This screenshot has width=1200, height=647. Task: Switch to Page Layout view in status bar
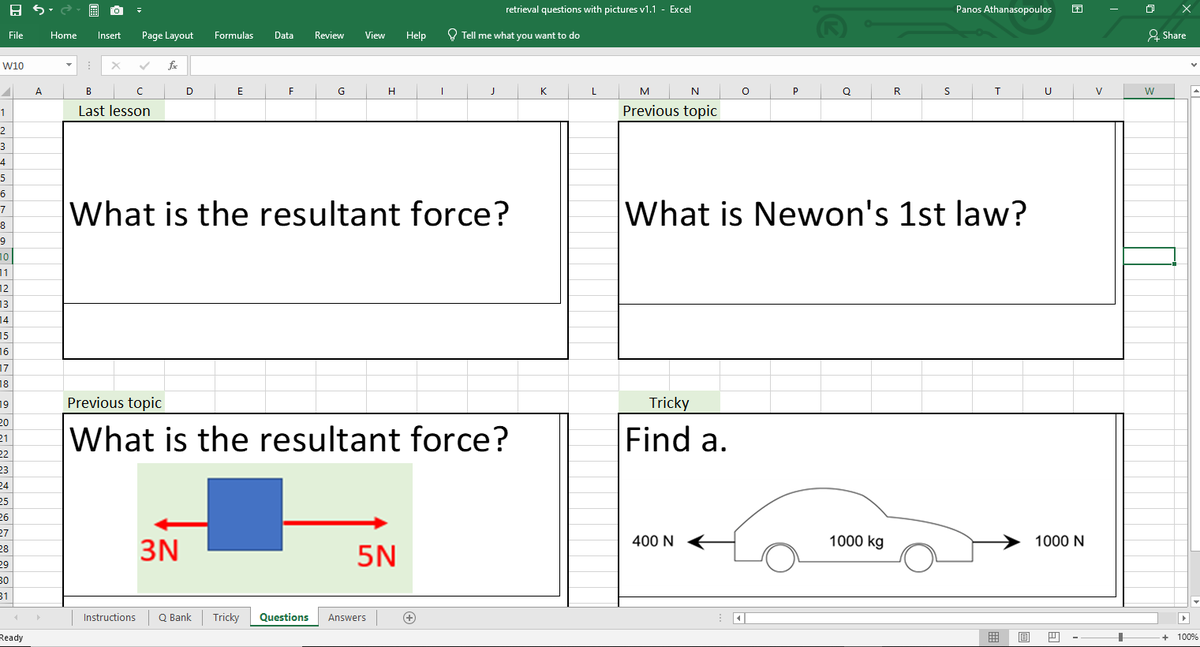pyautogui.click(x=1024, y=637)
